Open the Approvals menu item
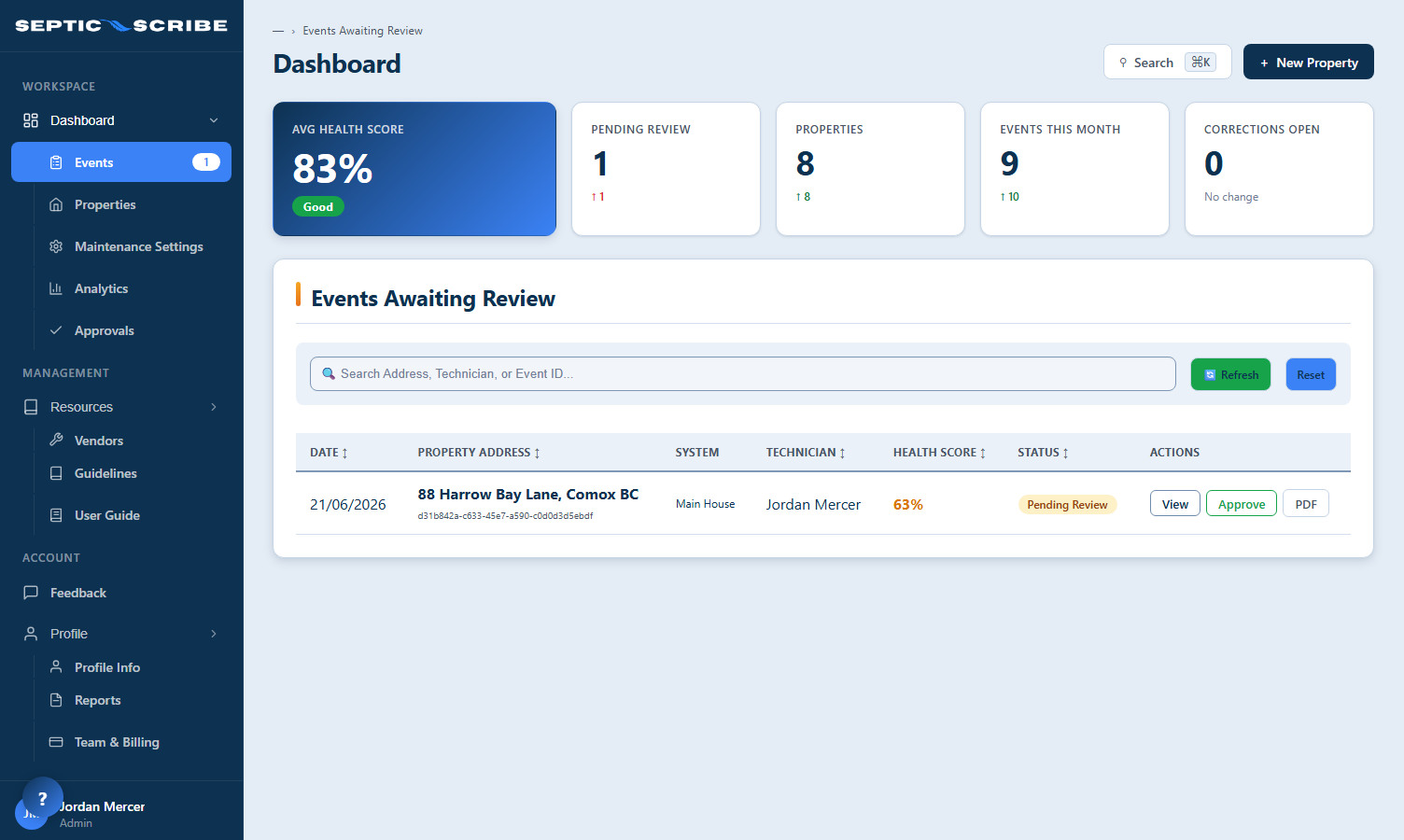The width and height of the screenshot is (1404, 840). pyautogui.click(x=121, y=330)
